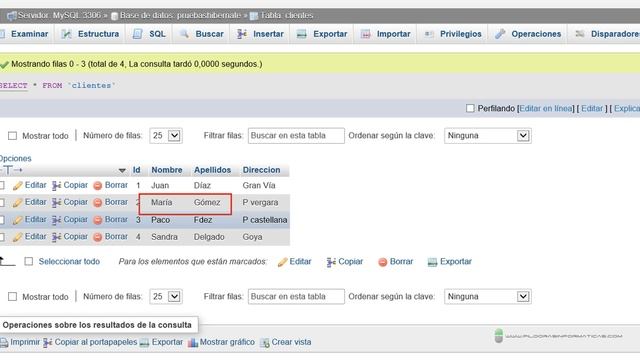Click the Mostrar gráfico link
640x360 pixels.
click(x=227, y=342)
